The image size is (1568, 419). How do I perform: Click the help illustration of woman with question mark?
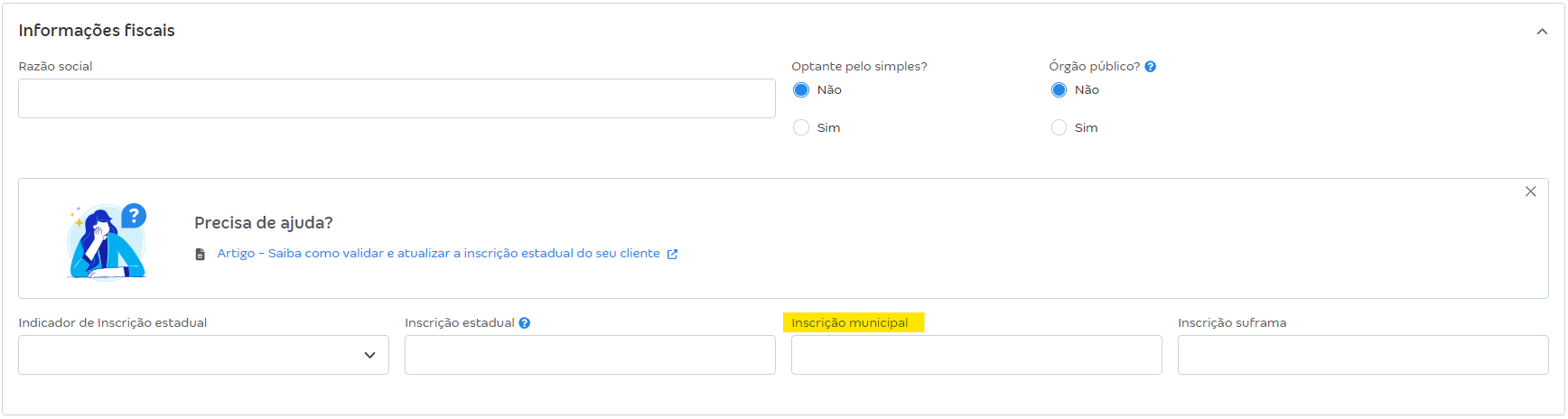pyautogui.click(x=107, y=241)
